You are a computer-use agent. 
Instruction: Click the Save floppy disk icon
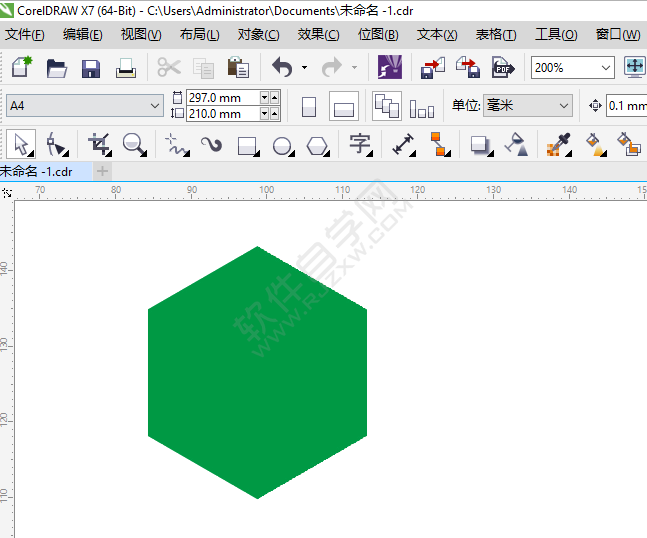91,68
